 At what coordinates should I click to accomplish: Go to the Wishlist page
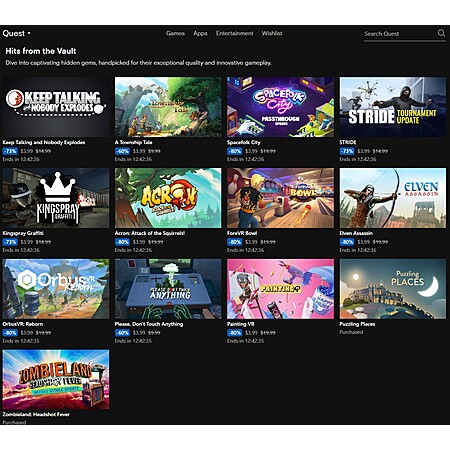click(x=272, y=33)
